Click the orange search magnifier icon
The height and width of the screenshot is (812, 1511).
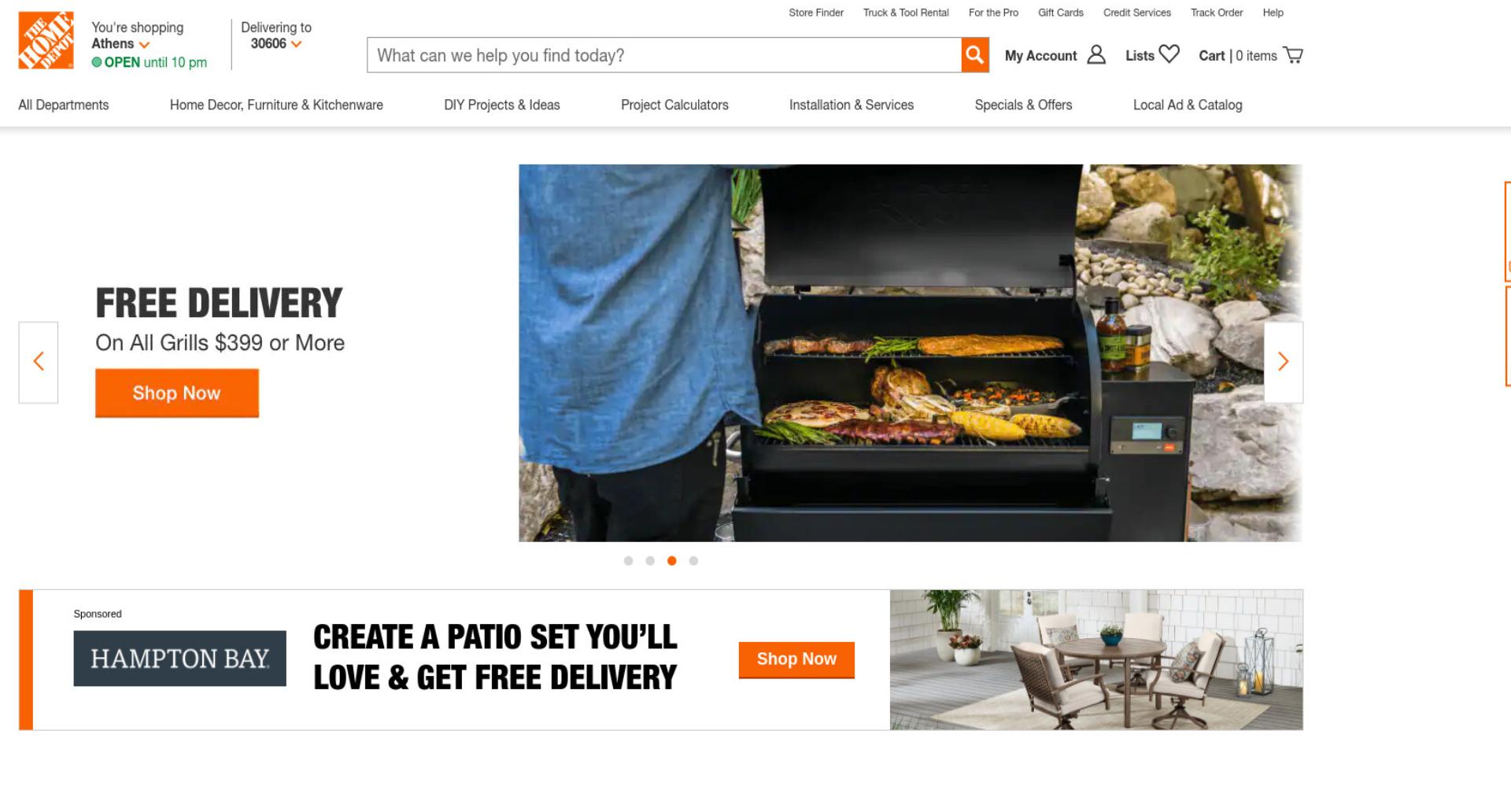click(975, 55)
